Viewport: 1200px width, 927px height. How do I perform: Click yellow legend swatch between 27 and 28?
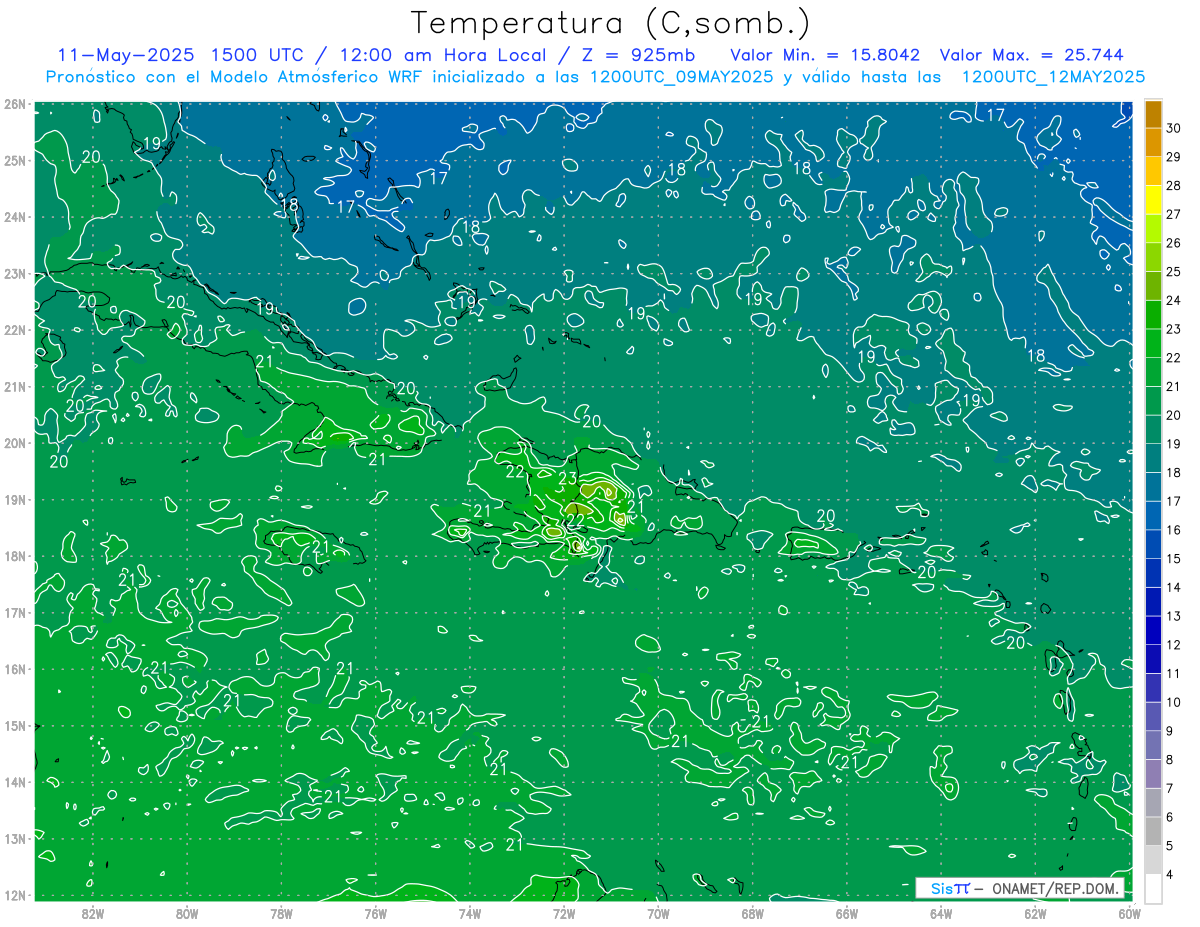[1153, 199]
